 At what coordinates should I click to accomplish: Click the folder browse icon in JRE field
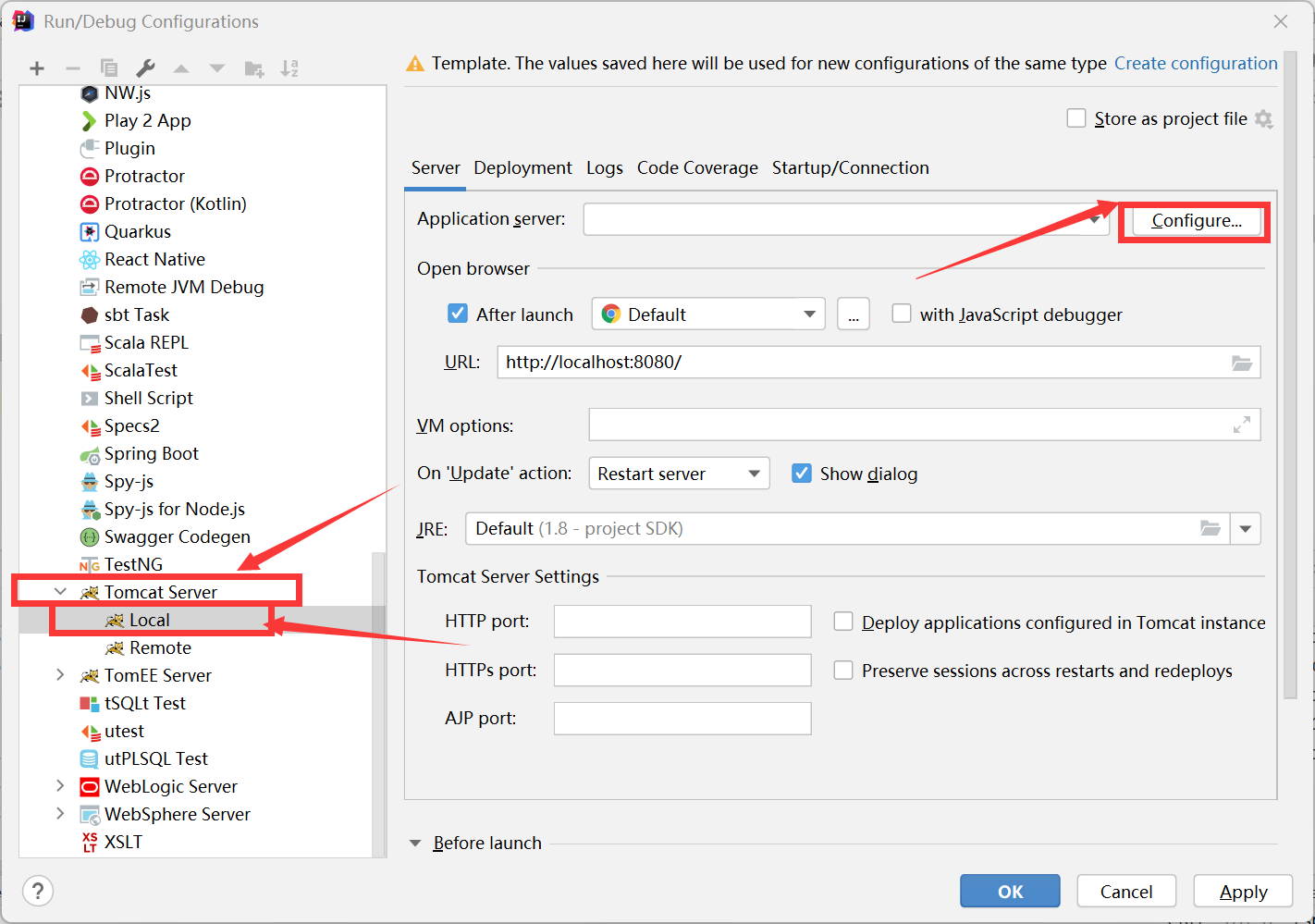(x=1210, y=528)
